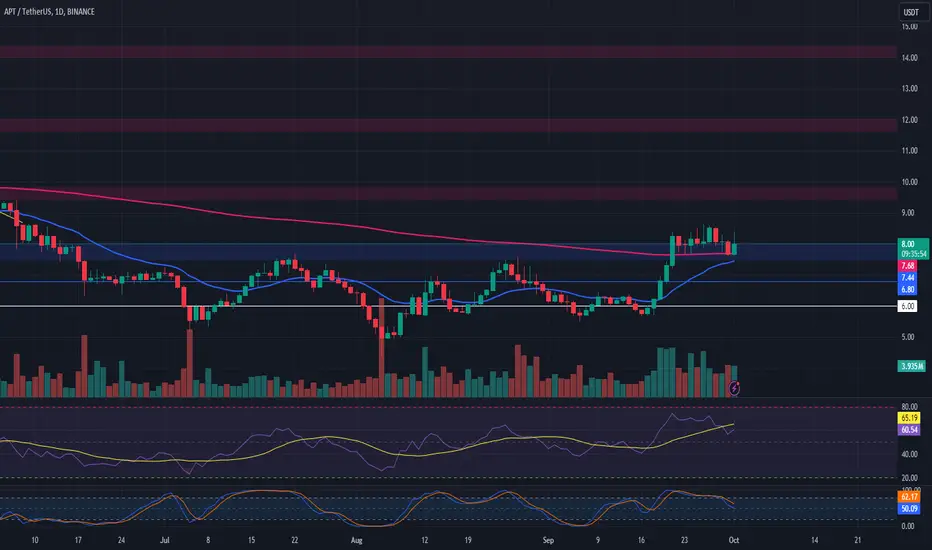Select the pink 7.68 moving average label
This screenshot has width=932, height=550.
click(908, 266)
